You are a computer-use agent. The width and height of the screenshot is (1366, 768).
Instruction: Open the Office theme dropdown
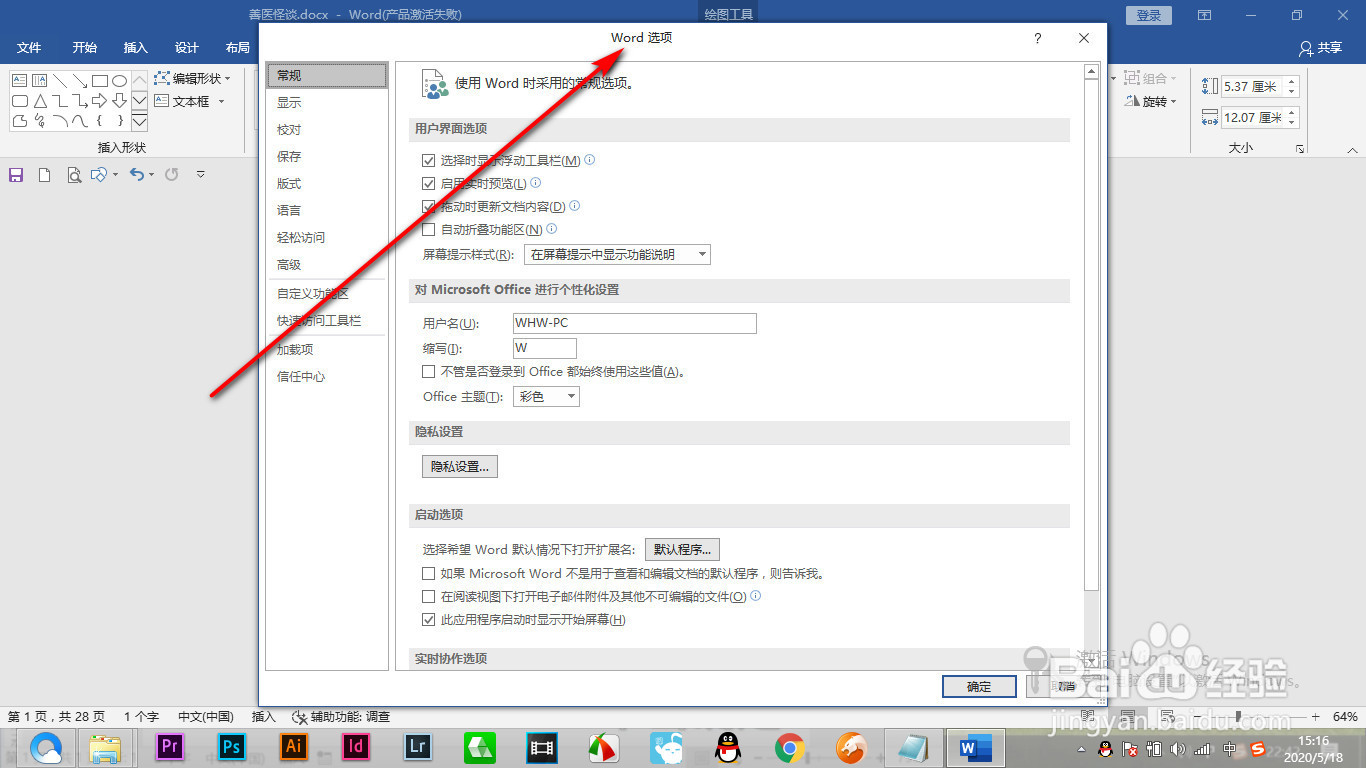[x=547, y=397]
